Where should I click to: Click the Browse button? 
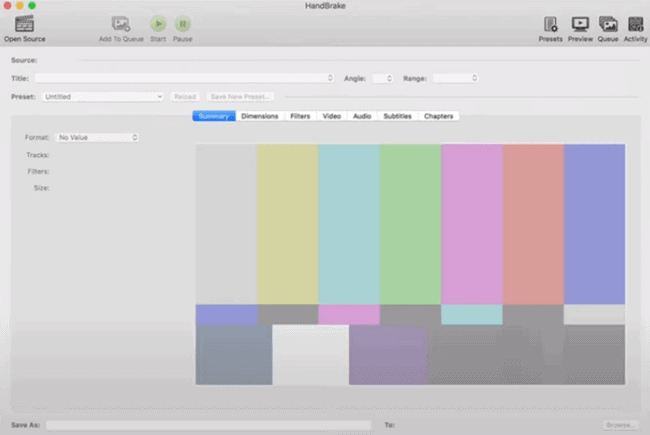tap(619, 425)
